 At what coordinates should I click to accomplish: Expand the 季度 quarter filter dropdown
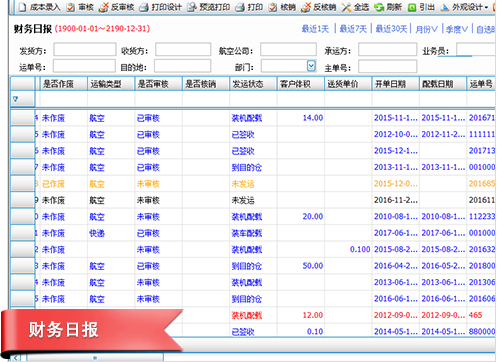point(457,29)
